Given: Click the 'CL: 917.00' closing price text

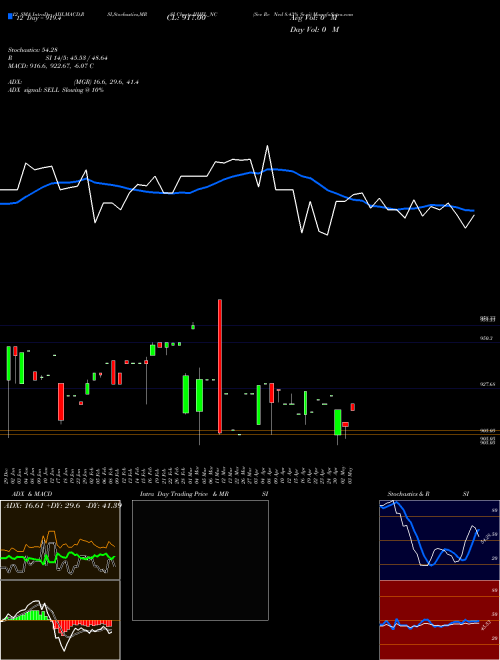Looking at the screenshot, I should 186,18.
